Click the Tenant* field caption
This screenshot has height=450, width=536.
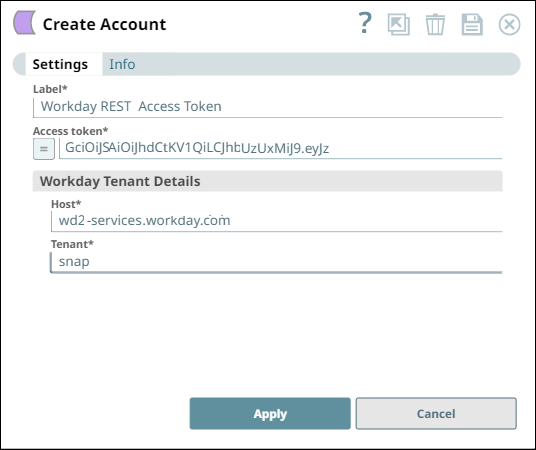[x=72, y=244]
